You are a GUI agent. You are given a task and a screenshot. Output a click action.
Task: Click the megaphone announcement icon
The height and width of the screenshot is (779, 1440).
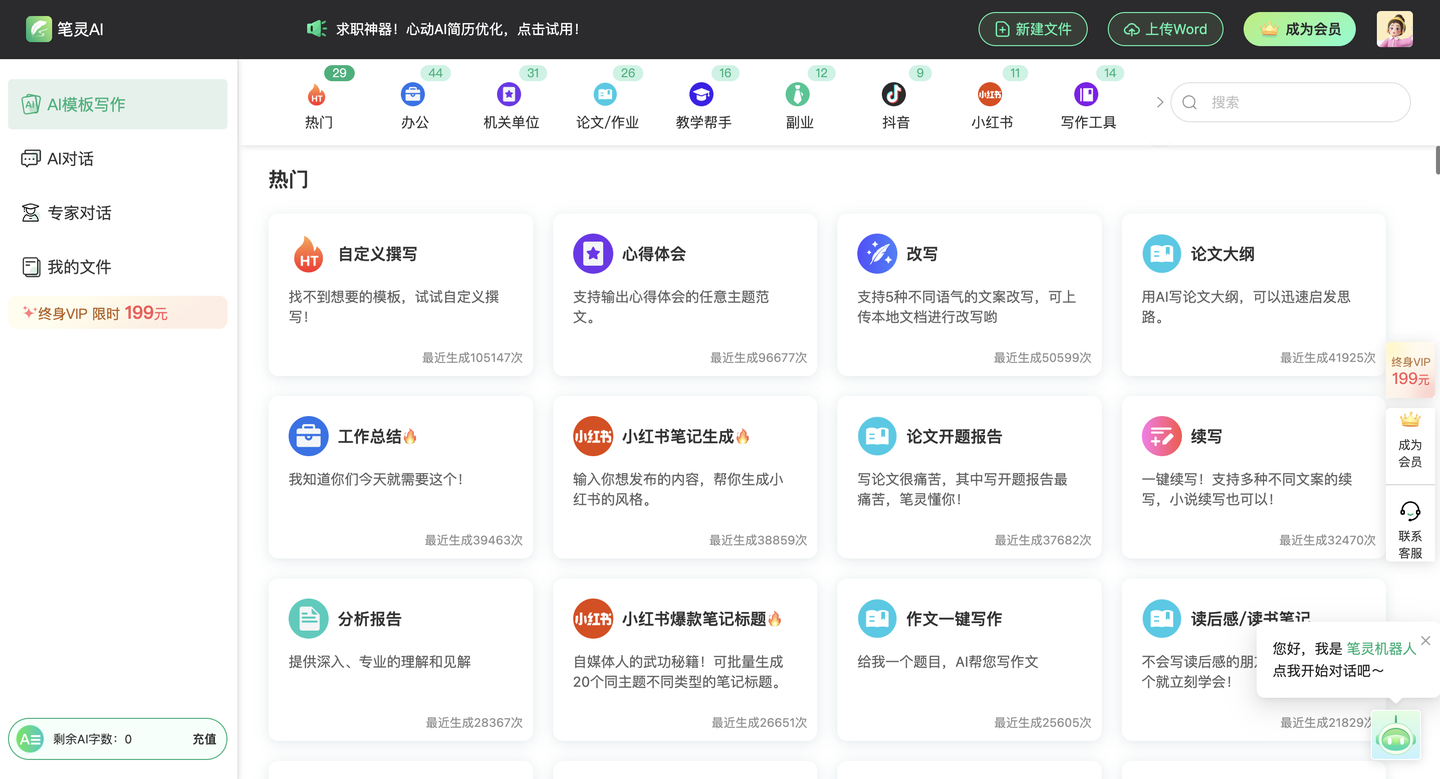pyautogui.click(x=317, y=29)
